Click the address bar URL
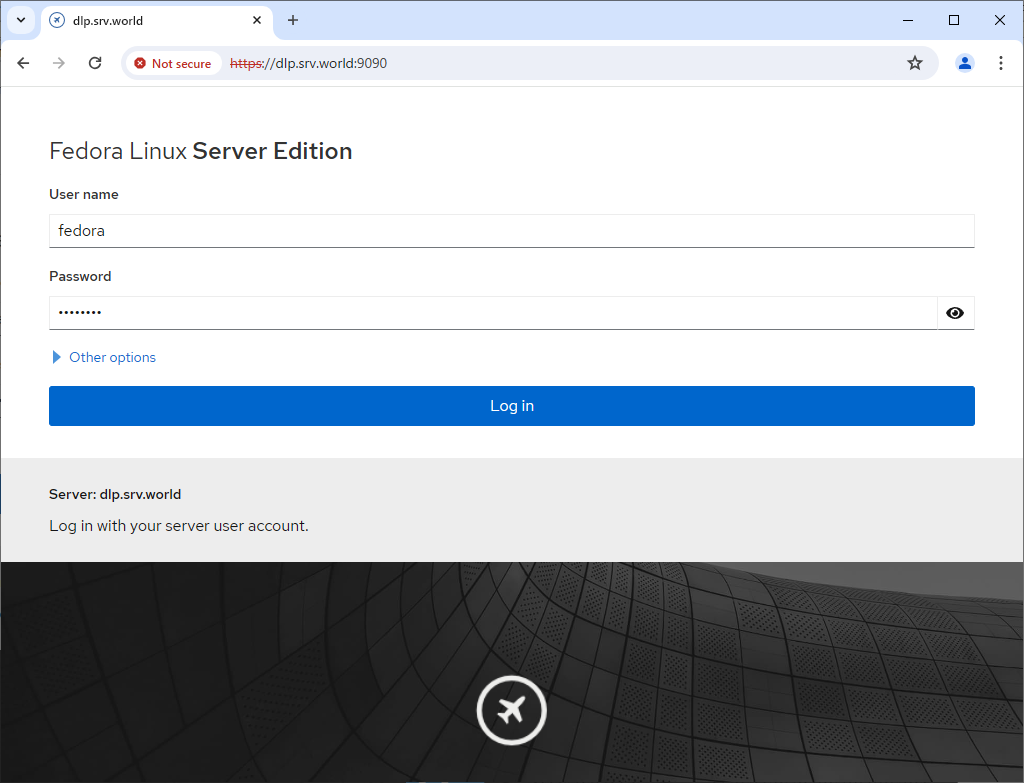The height and width of the screenshot is (783, 1024). click(309, 63)
